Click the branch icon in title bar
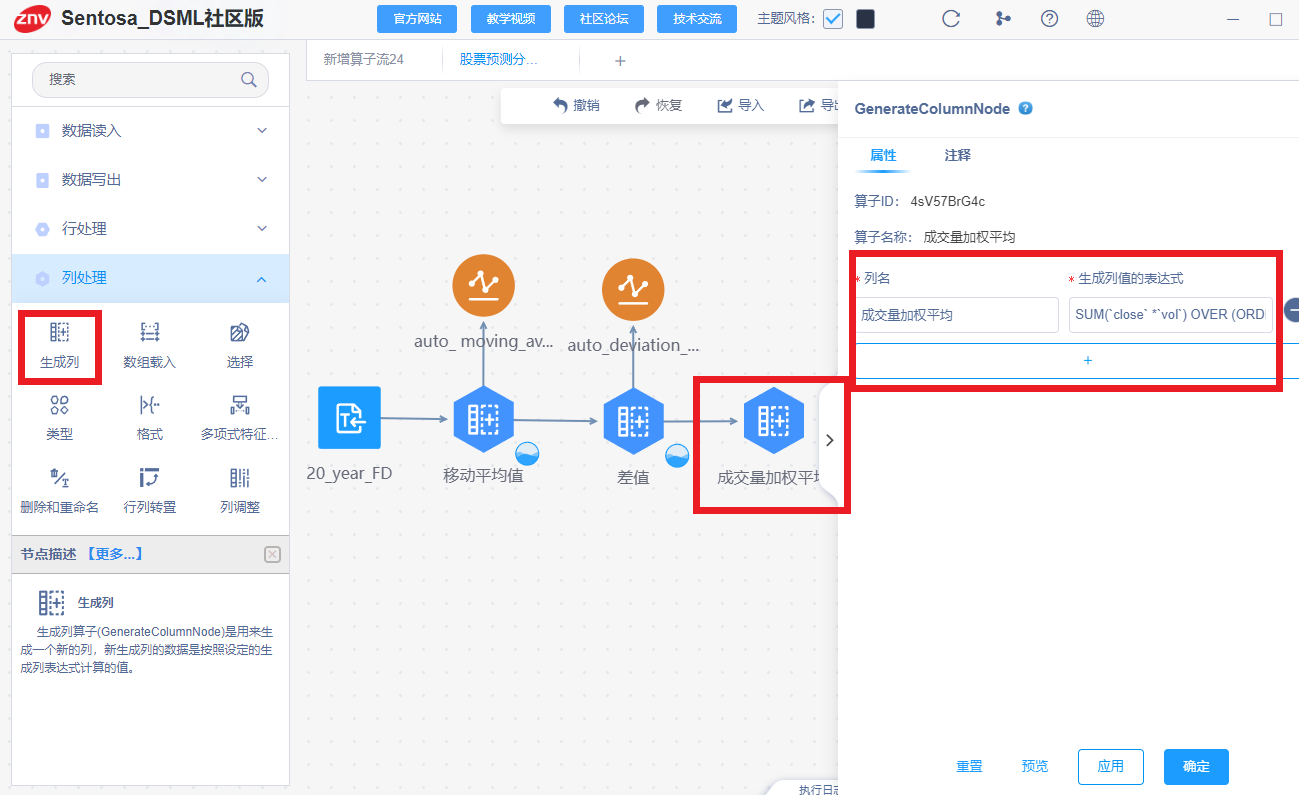This screenshot has width=1299, height=795. 1002,18
